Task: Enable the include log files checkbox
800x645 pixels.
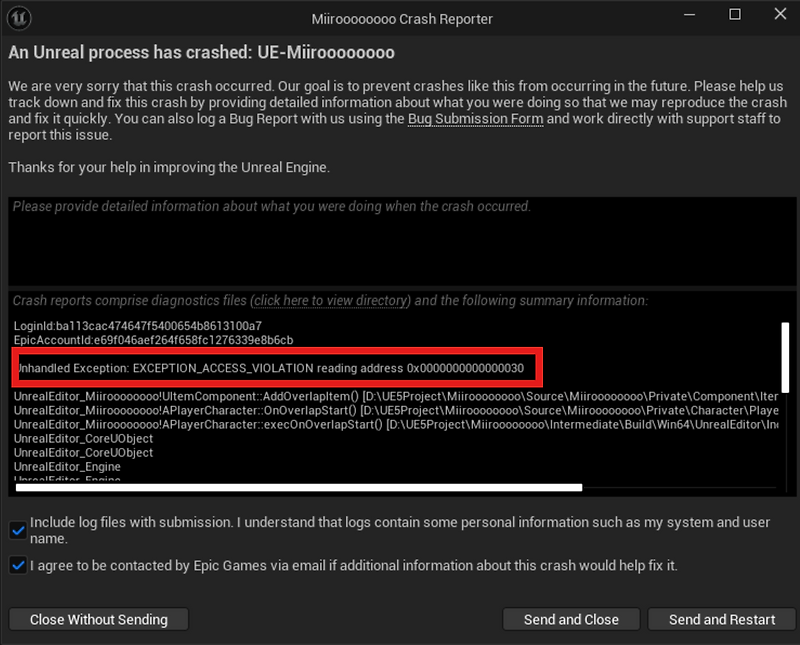Action: [x=17, y=530]
